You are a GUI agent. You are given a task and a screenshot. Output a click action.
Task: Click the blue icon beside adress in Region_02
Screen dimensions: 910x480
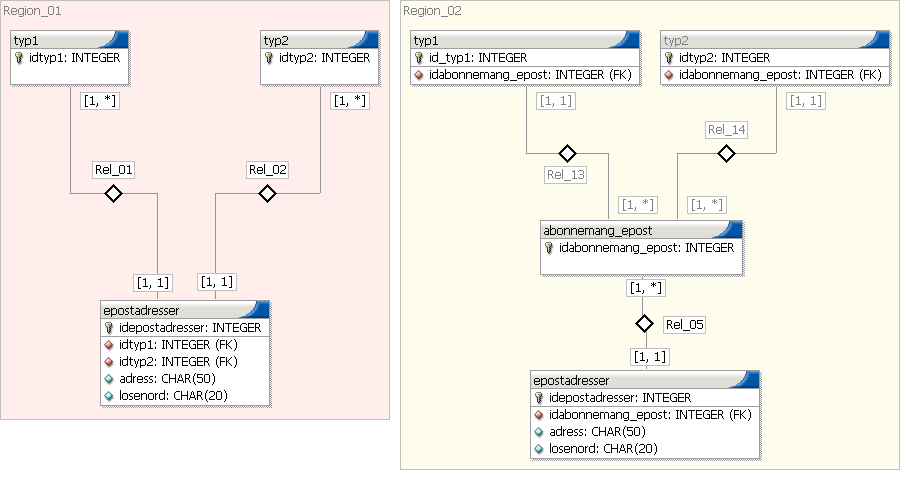[x=539, y=432]
